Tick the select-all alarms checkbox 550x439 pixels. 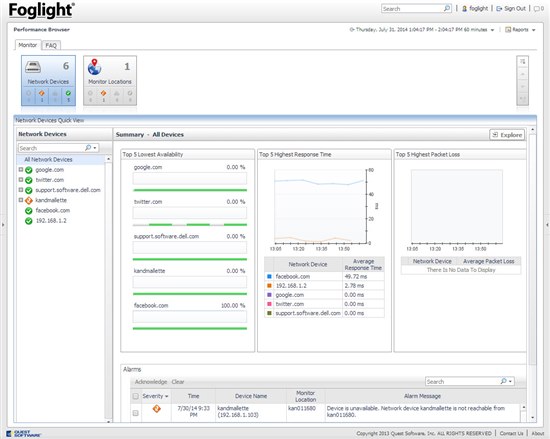tap(135, 396)
